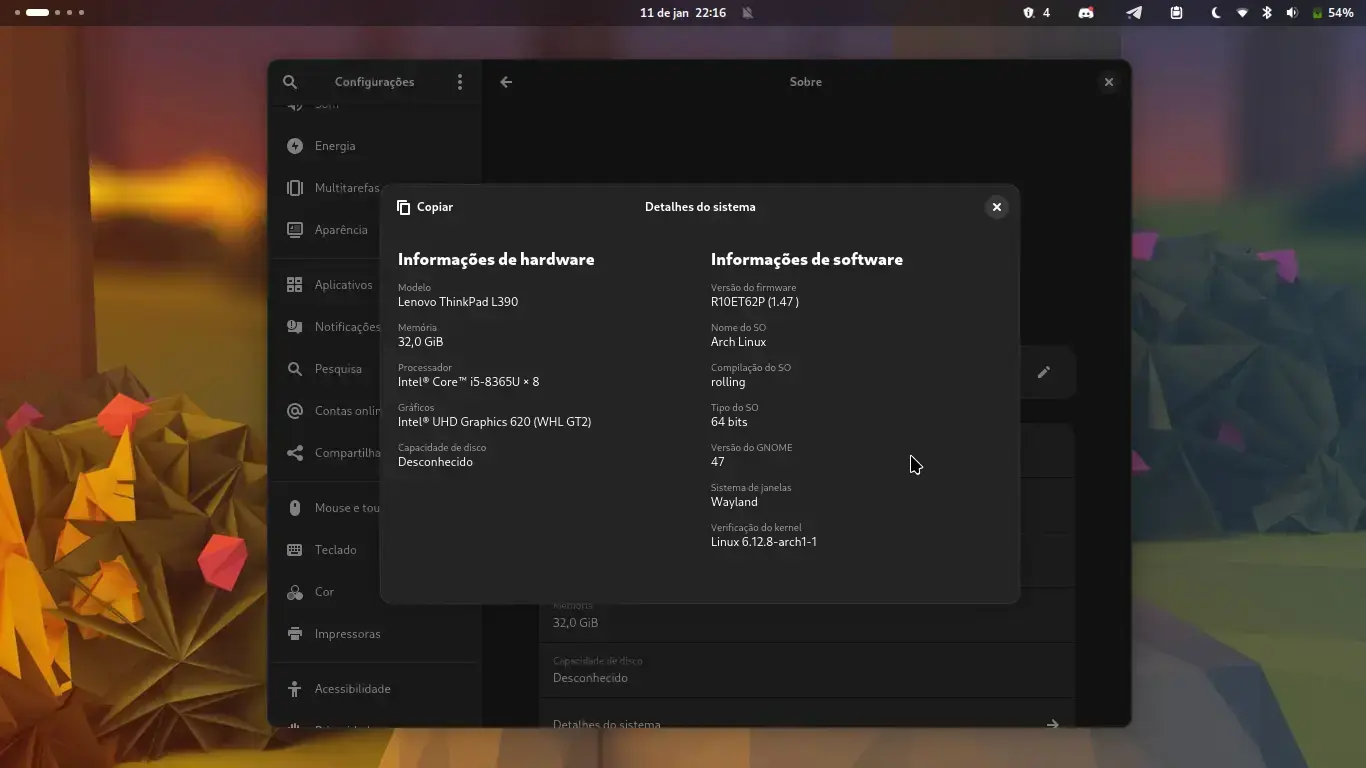Image resolution: width=1366 pixels, height=768 pixels.
Task: Click the volume speaker icon in top bar
Action: [1292, 13]
